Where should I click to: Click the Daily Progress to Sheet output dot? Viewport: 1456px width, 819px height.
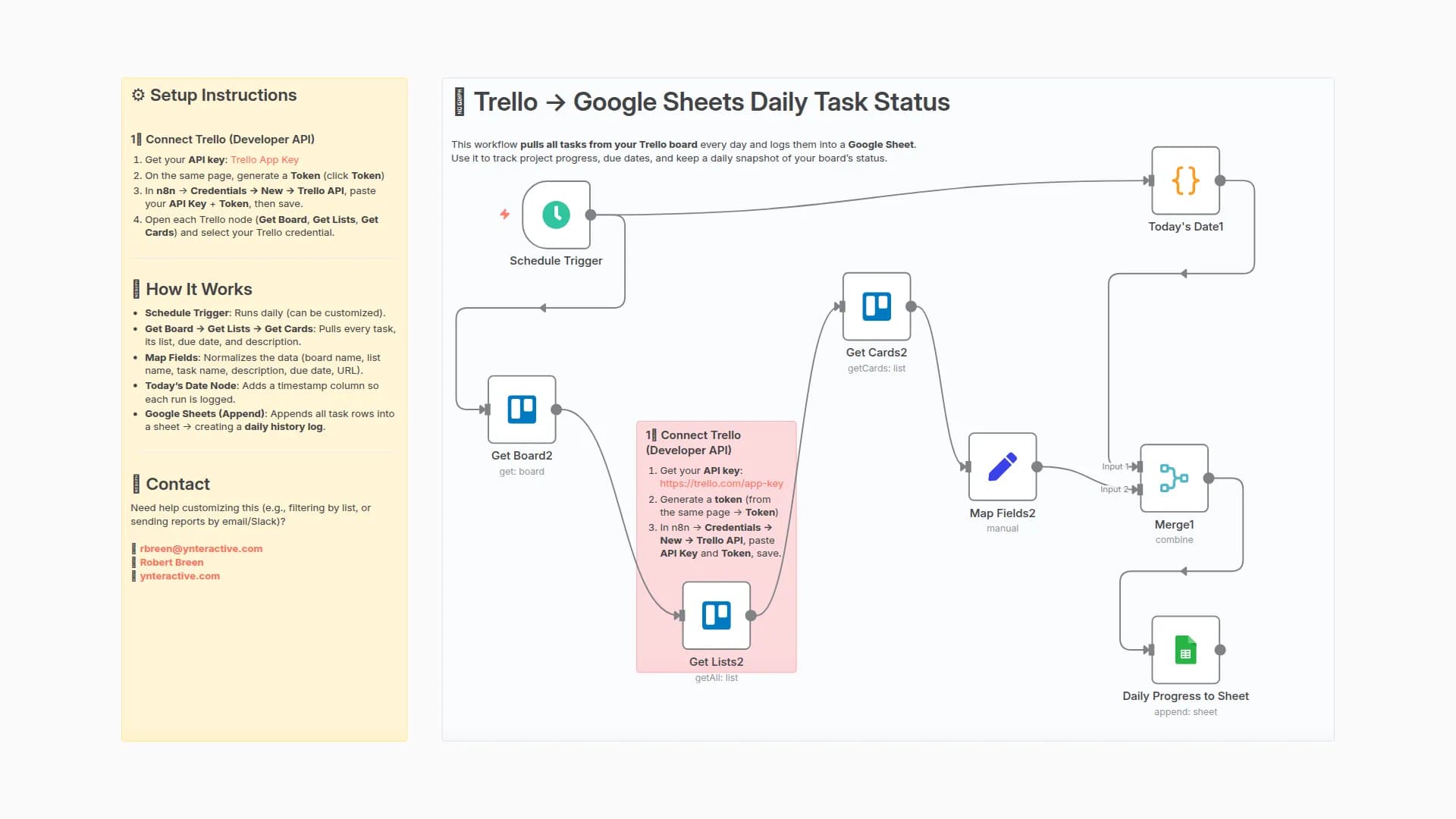[1220, 650]
